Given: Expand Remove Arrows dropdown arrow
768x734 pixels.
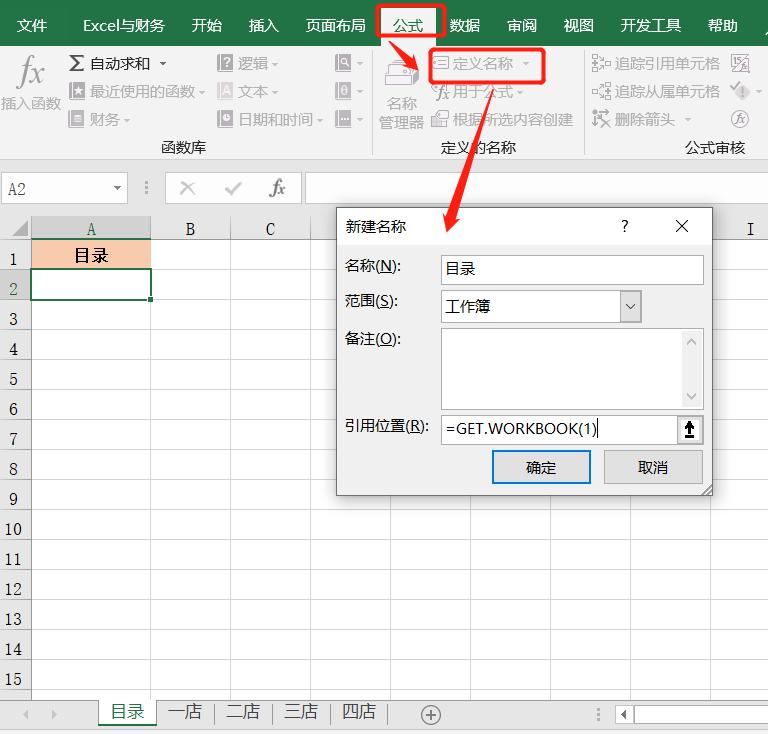Looking at the screenshot, I should [688, 119].
